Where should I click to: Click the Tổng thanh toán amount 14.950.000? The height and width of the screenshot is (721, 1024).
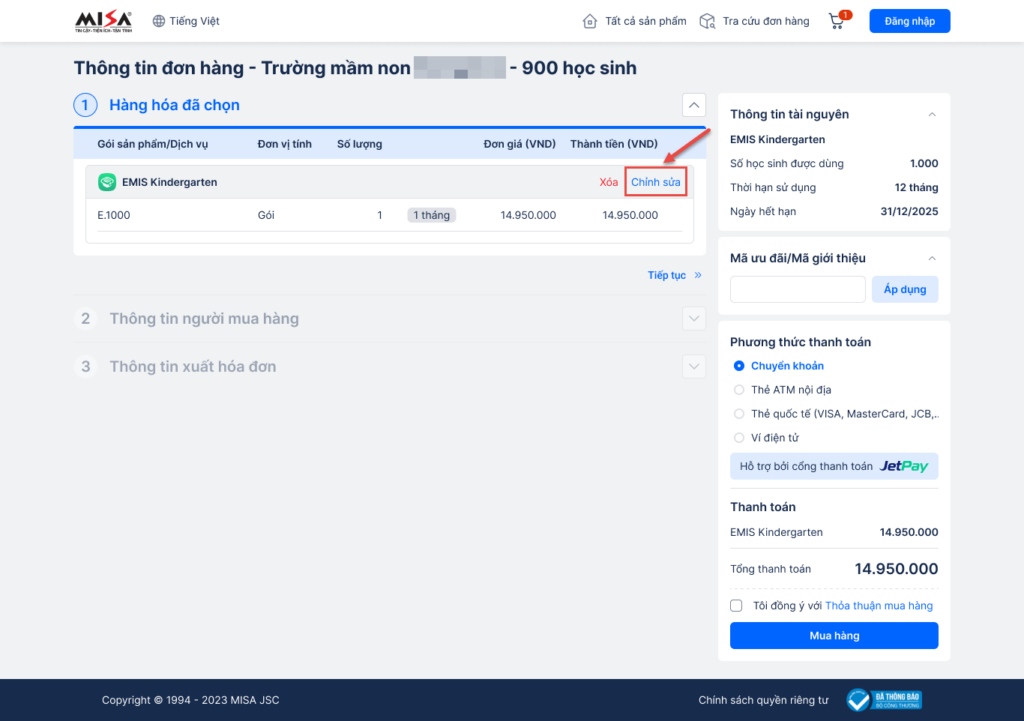(896, 569)
